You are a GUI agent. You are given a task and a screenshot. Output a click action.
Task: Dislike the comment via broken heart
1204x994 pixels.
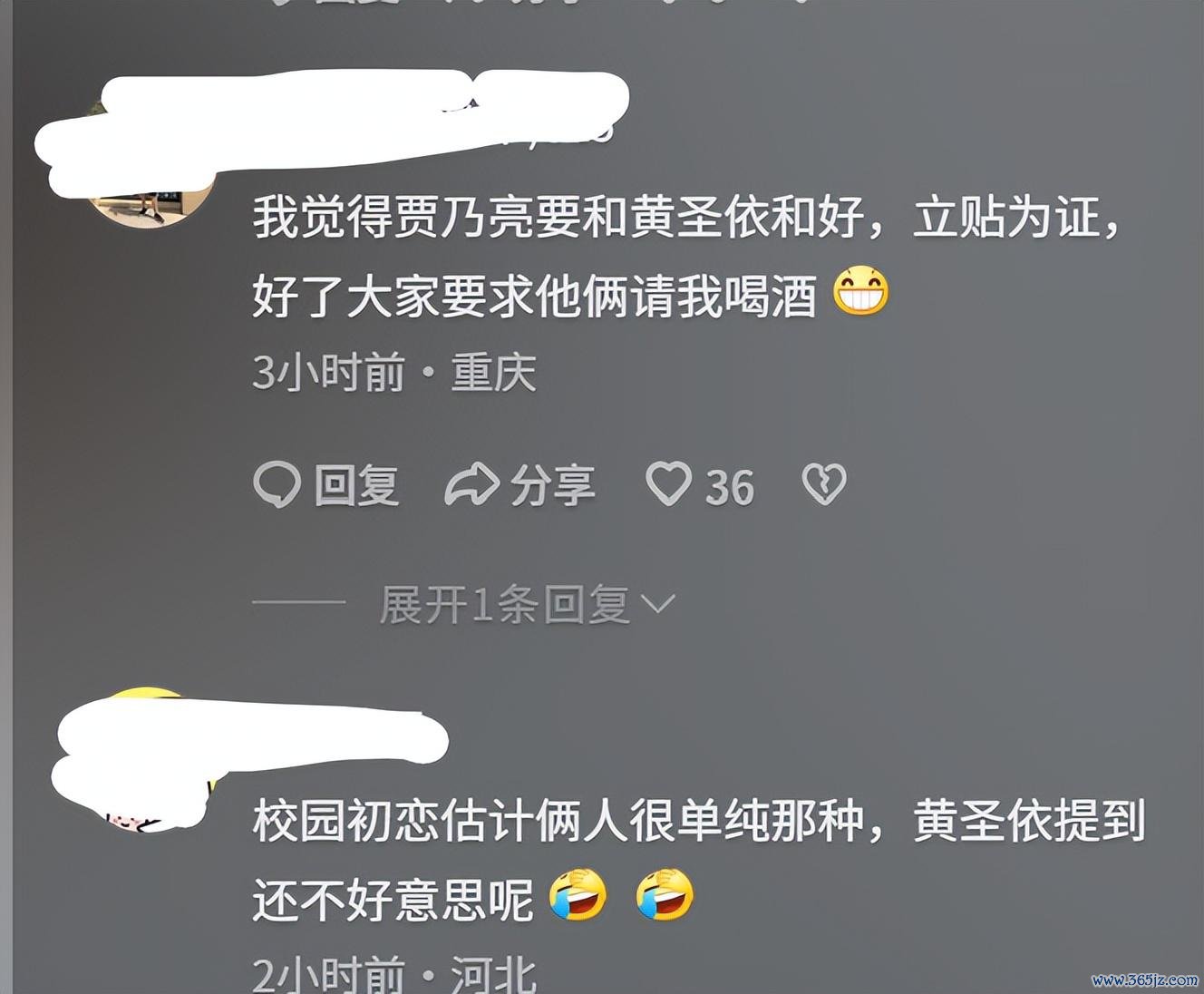coord(824,483)
